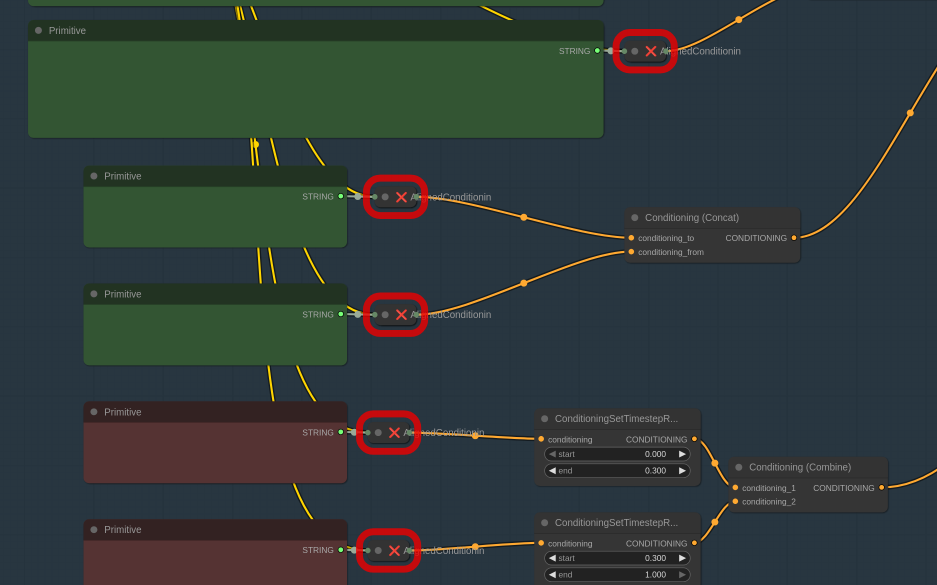Collapse the upper red Primitive node via its dot
The image size is (937, 585).
point(94,412)
